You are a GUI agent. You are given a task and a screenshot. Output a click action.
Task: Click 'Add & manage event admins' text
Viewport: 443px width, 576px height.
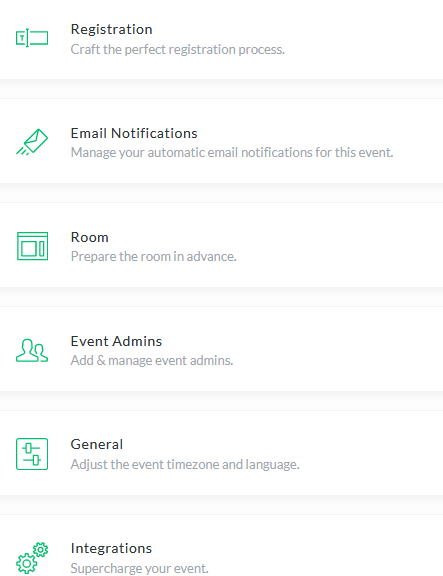152,360
